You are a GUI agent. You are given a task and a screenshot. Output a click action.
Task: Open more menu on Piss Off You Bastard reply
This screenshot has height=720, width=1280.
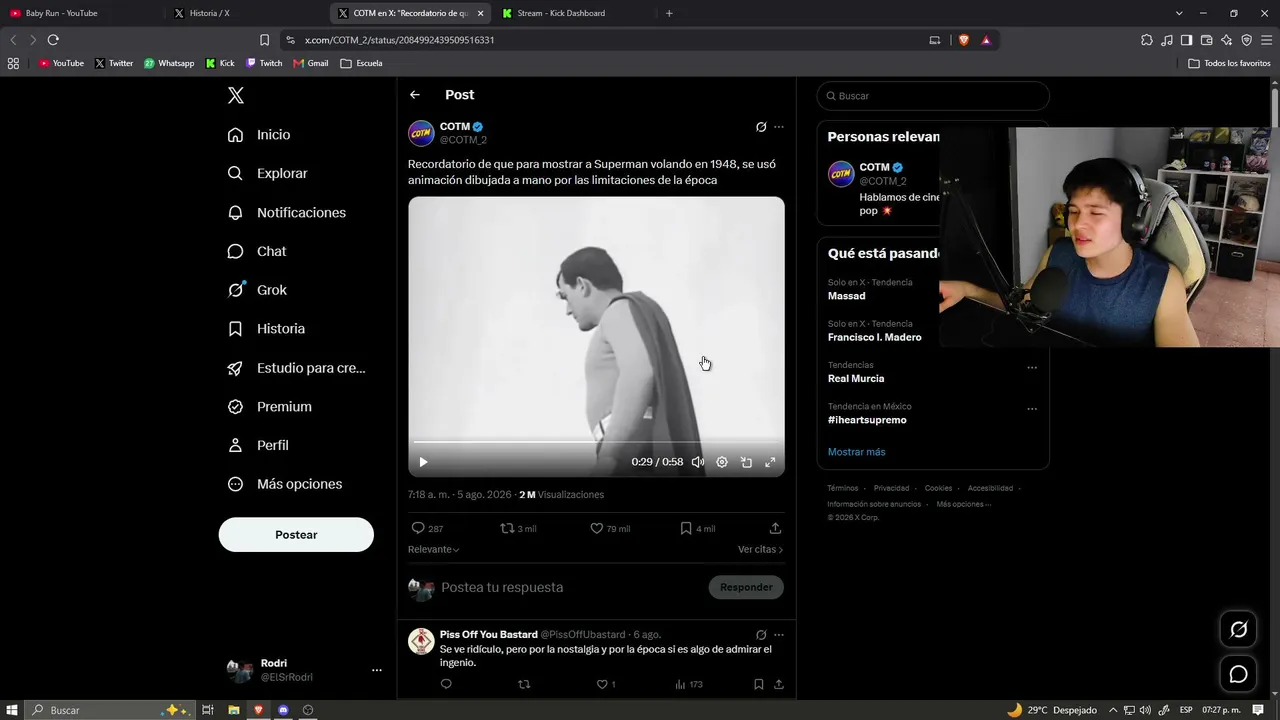pos(779,635)
